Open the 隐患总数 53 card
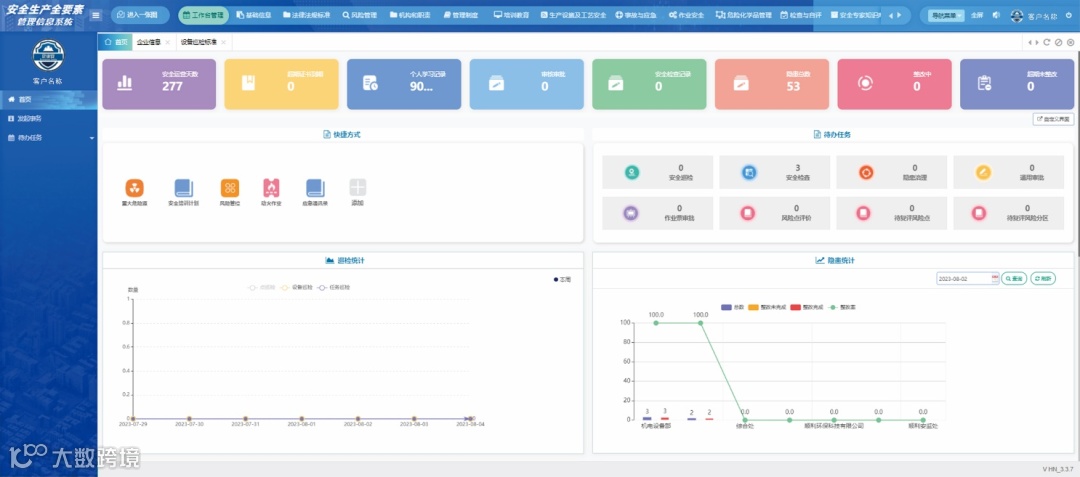 [771, 84]
